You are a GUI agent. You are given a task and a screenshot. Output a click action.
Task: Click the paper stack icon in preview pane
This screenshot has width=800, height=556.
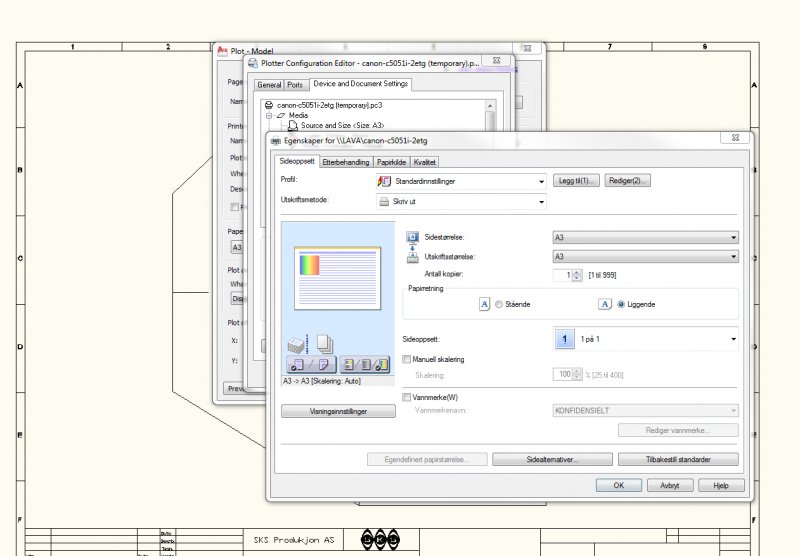(297, 345)
